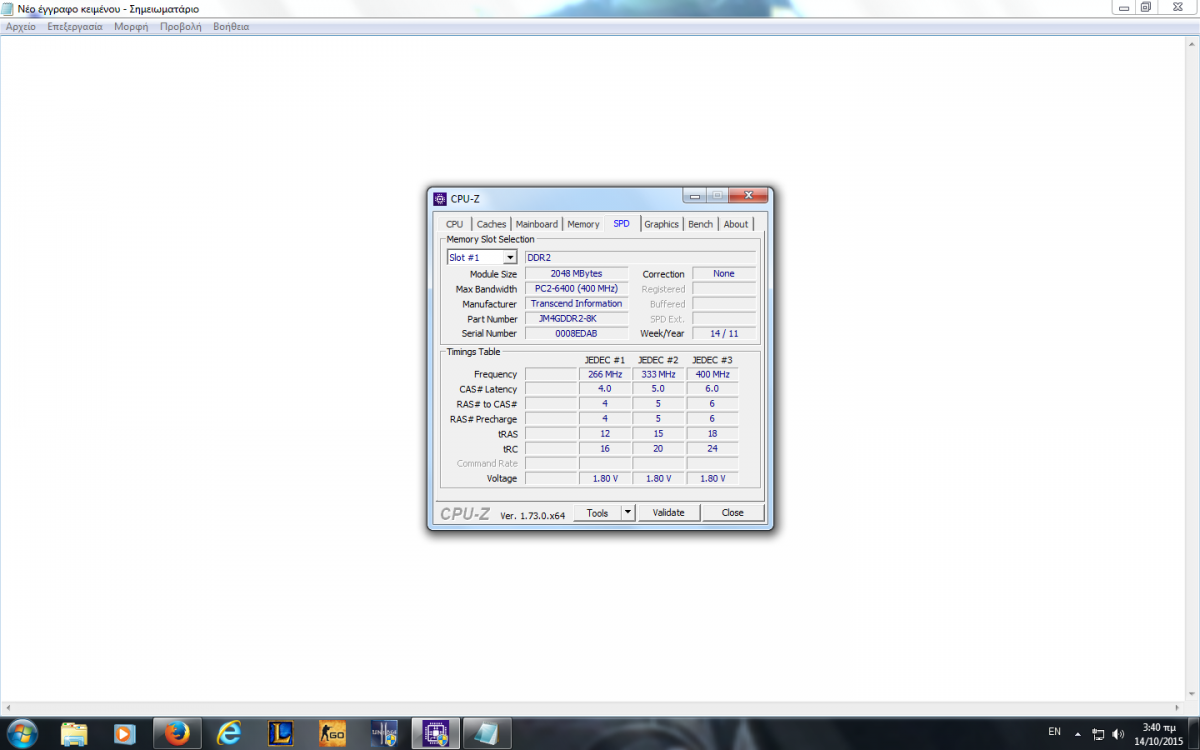
Task: Open the Unigine benchmark taskbar icon
Action: click(x=384, y=733)
